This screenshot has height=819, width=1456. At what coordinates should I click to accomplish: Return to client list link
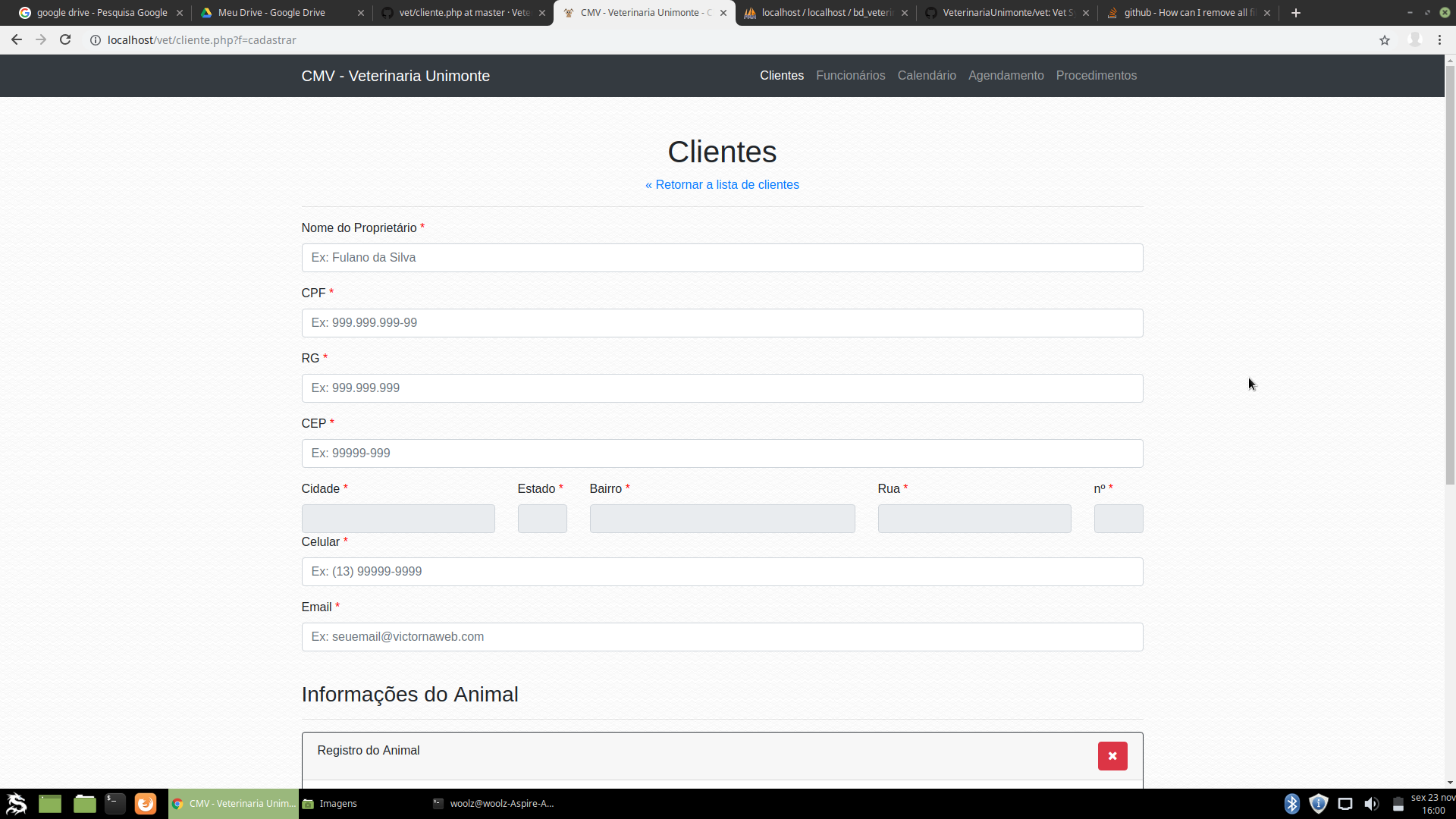(x=722, y=185)
